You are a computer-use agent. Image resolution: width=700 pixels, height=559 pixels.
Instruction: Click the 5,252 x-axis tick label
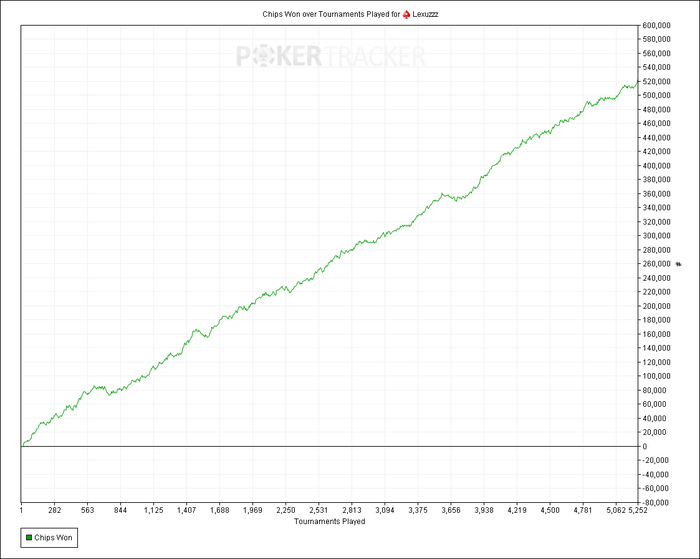pos(638,510)
